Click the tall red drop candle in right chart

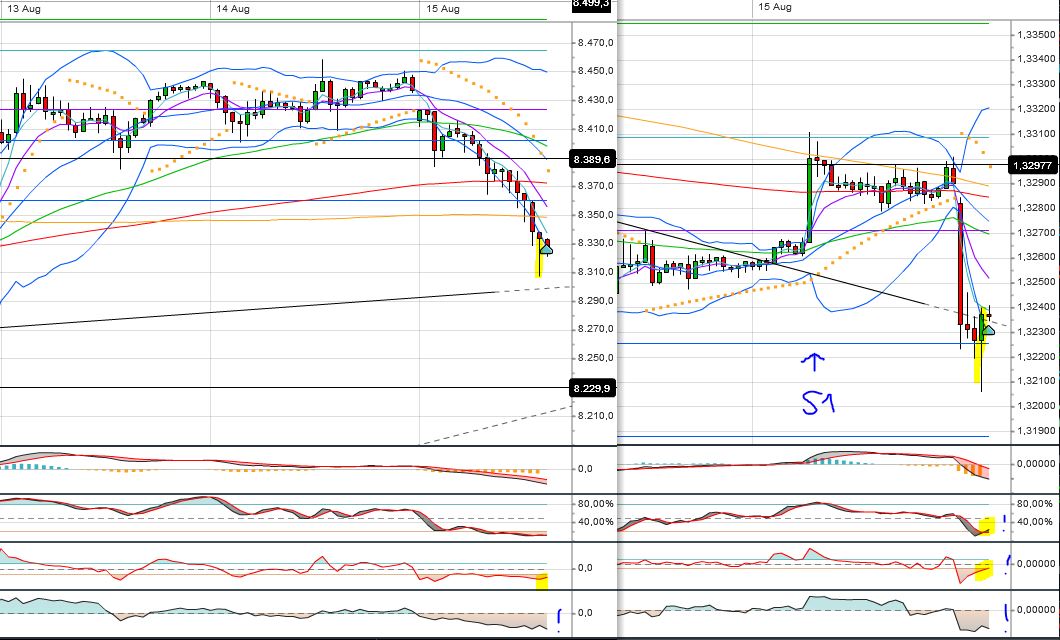(x=961, y=264)
